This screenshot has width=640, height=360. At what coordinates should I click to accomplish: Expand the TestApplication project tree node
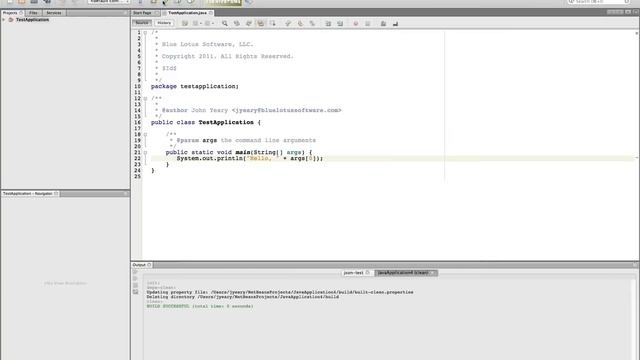(x=4, y=20)
